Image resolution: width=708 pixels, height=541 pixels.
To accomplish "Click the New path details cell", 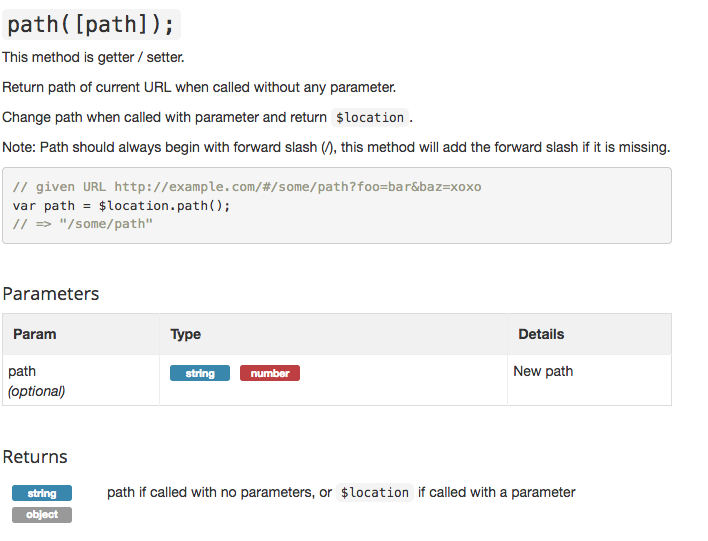I will [x=543, y=371].
